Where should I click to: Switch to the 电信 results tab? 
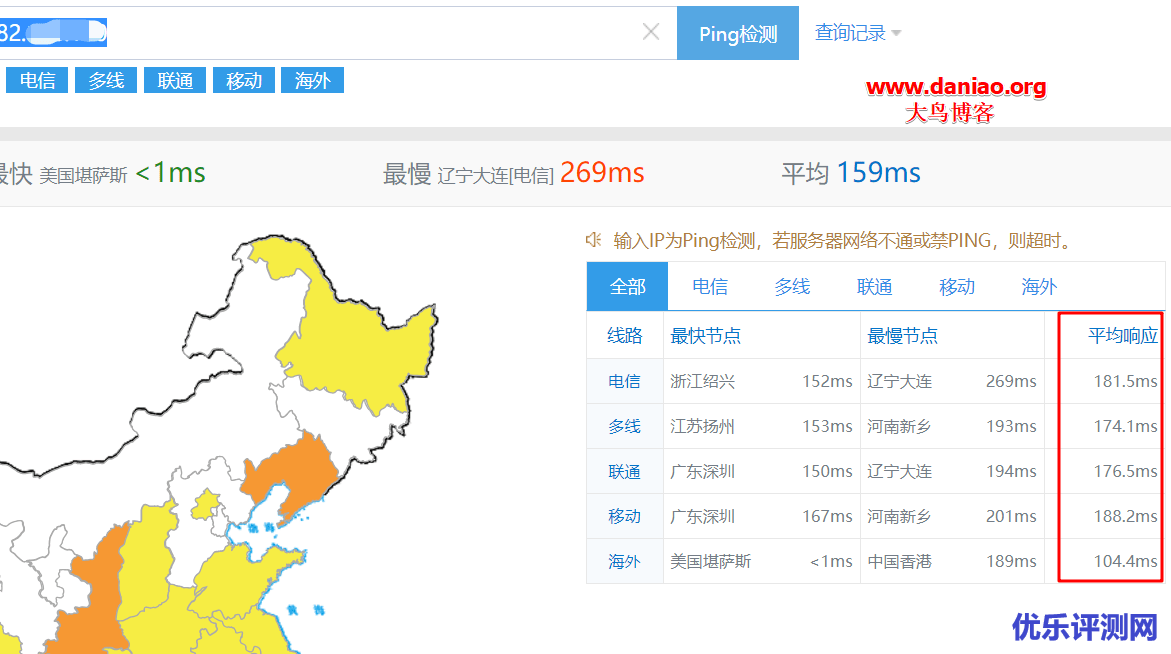click(709, 286)
